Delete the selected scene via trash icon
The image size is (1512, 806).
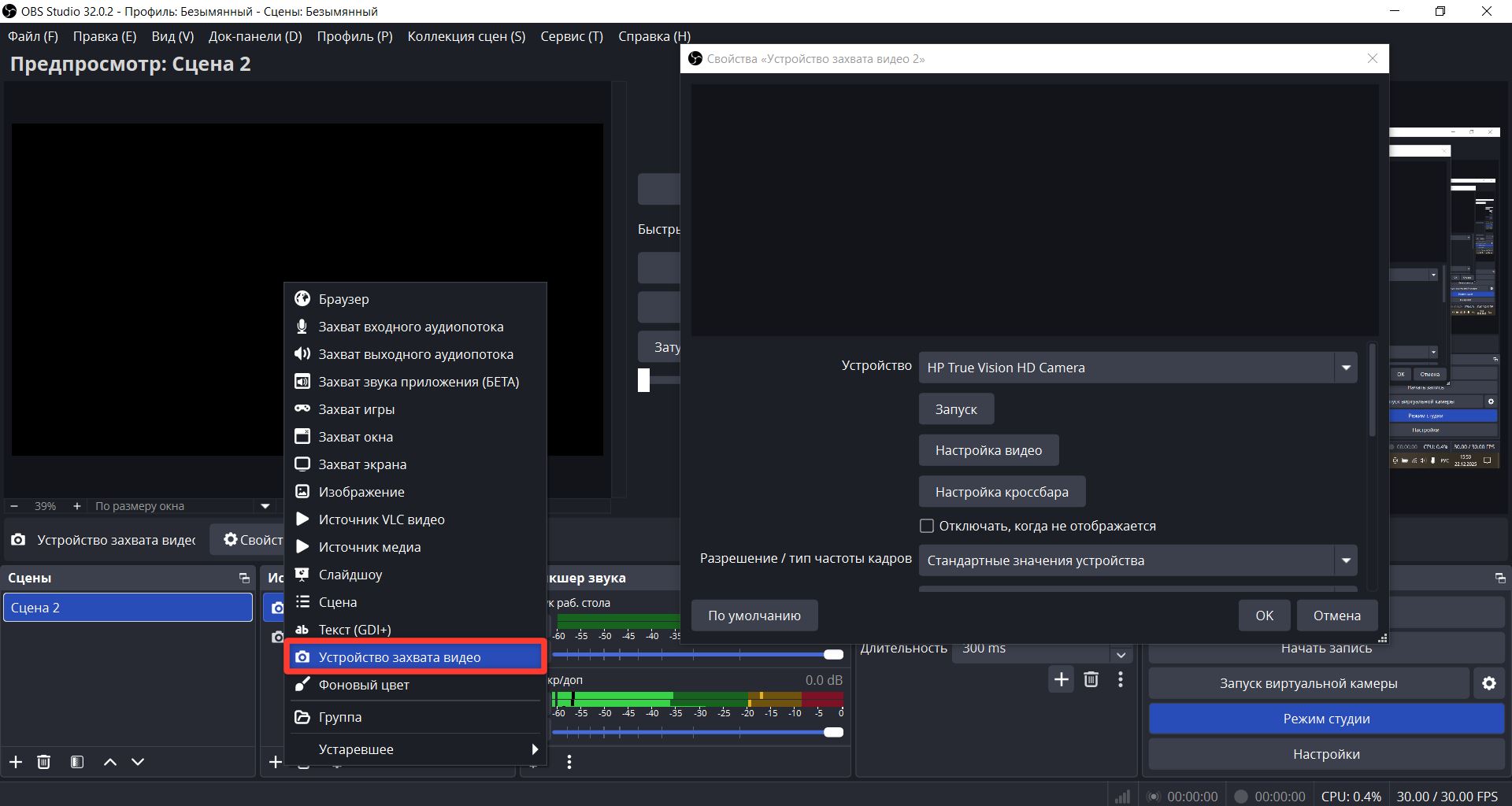click(44, 762)
